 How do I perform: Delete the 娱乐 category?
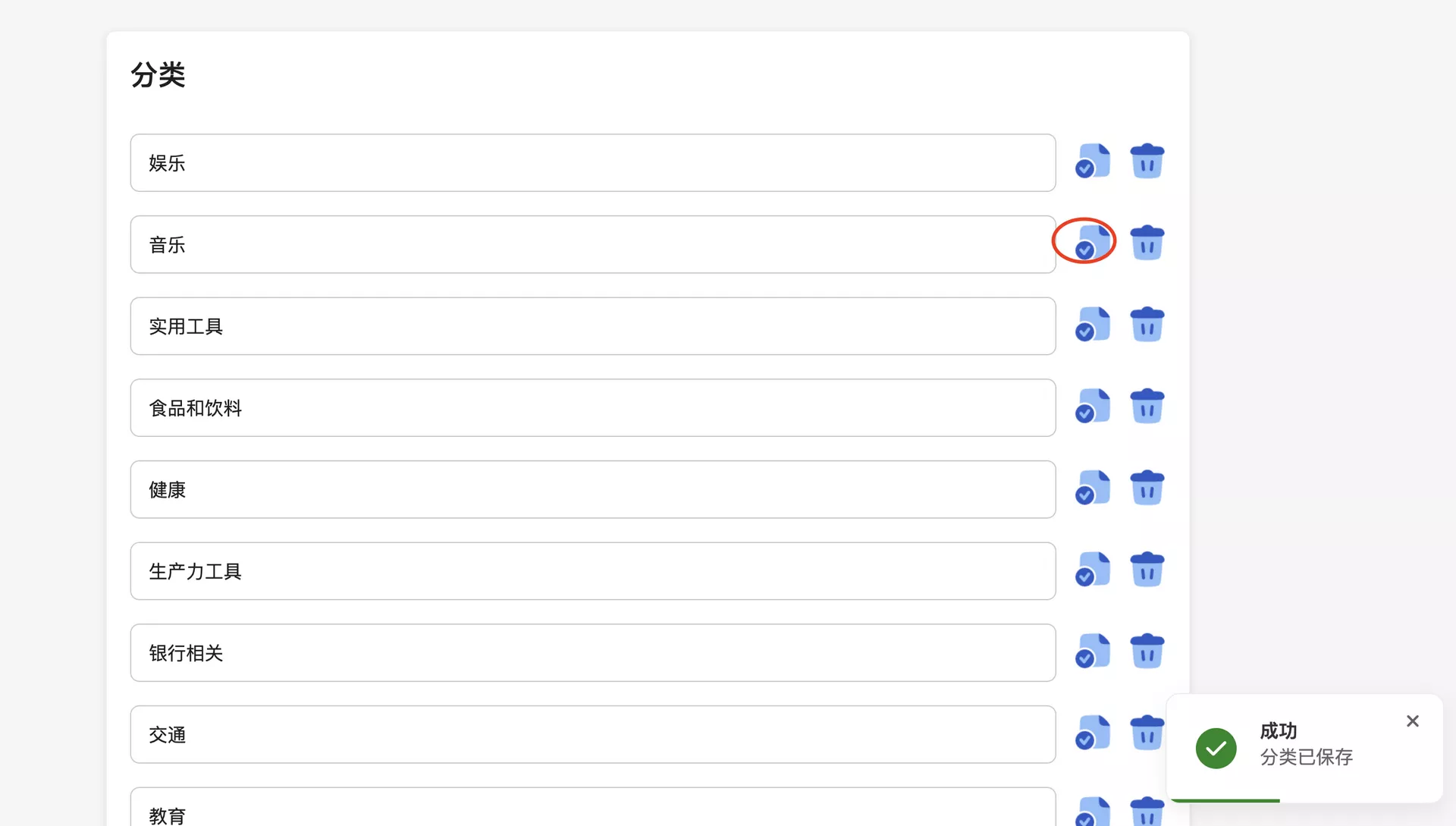1147,162
